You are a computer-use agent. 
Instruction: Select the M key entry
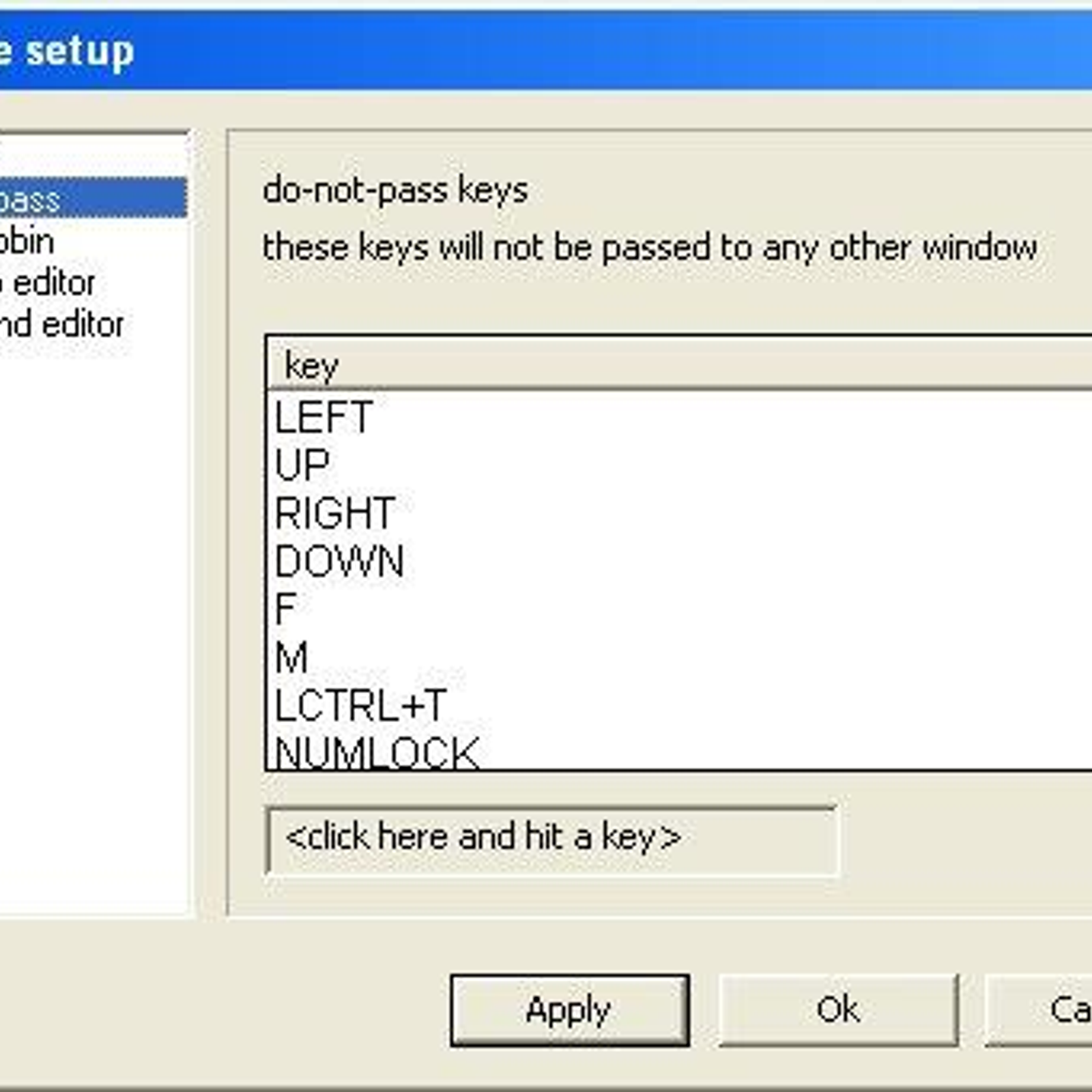tap(291, 657)
